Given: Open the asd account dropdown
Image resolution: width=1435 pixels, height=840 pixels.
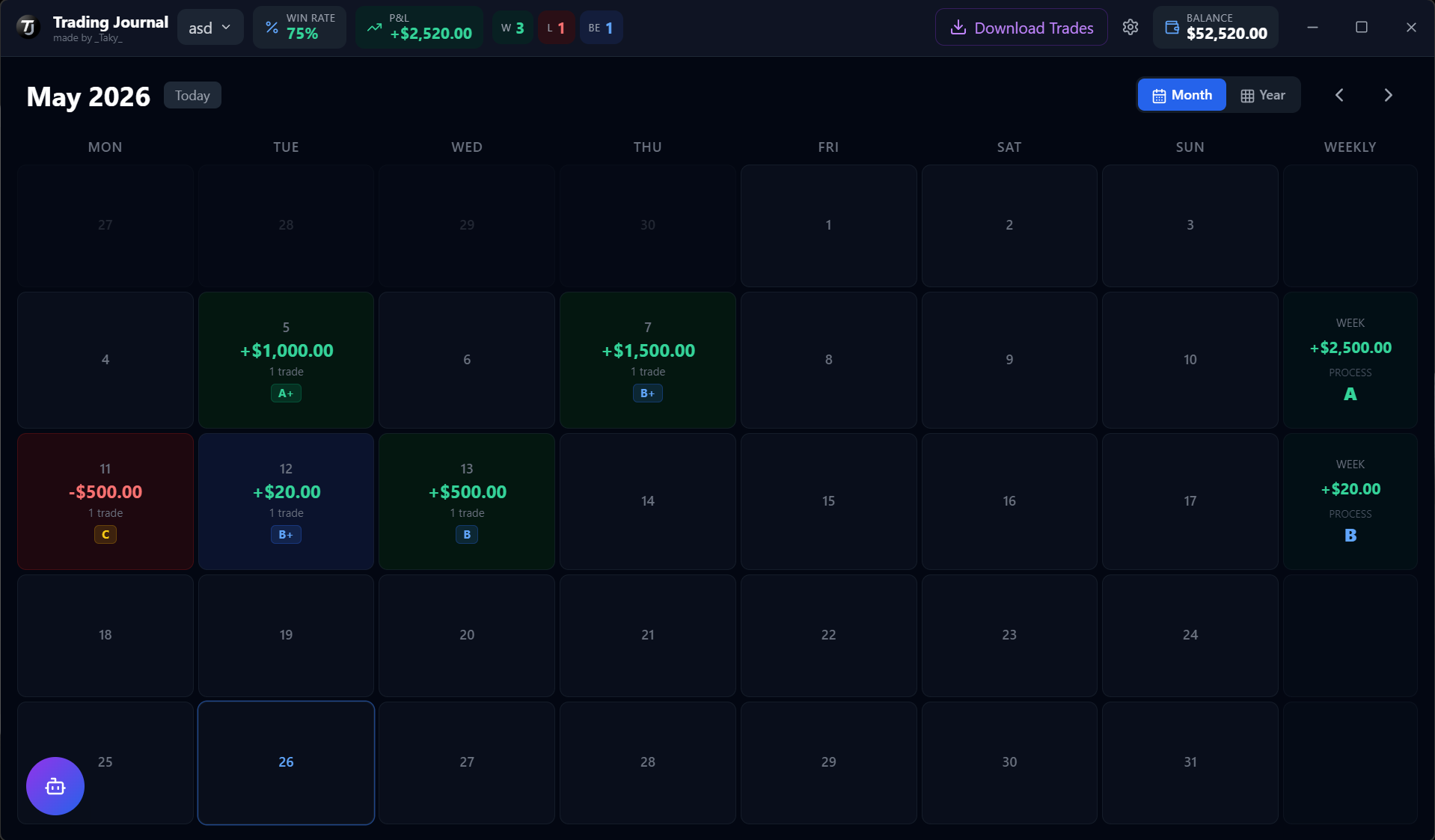Looking at the screenshot, I should 210,28.
